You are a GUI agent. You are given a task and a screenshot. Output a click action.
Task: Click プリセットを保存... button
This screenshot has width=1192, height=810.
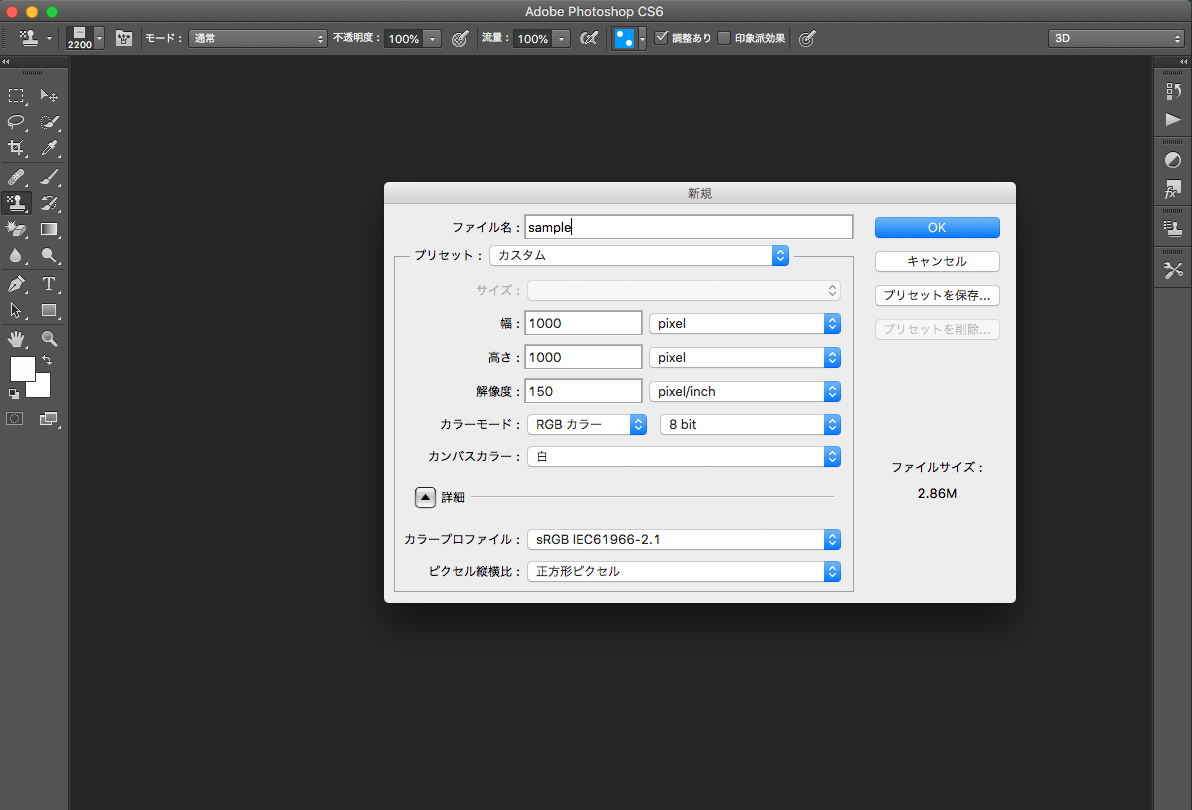[937, 296]
